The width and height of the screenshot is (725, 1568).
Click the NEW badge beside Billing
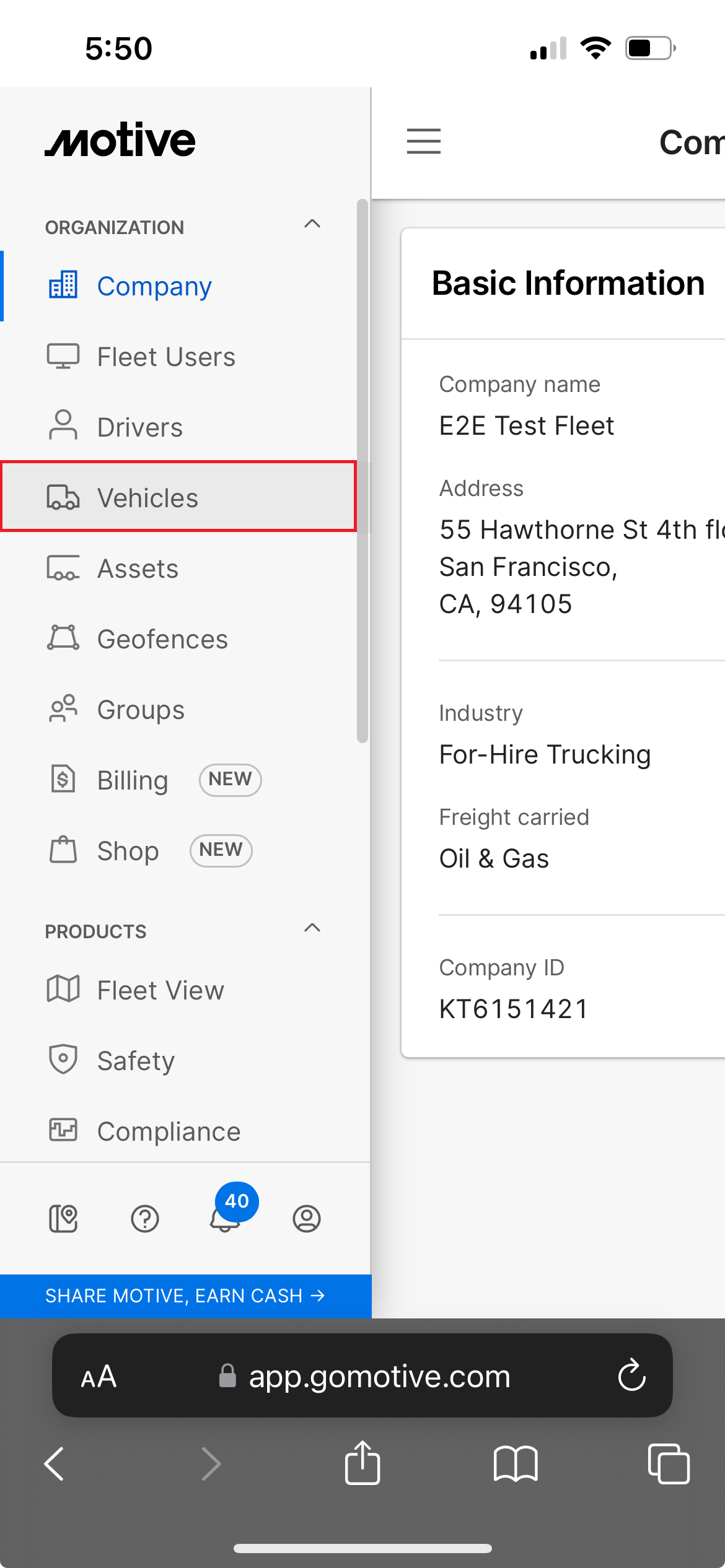[230, 779]
